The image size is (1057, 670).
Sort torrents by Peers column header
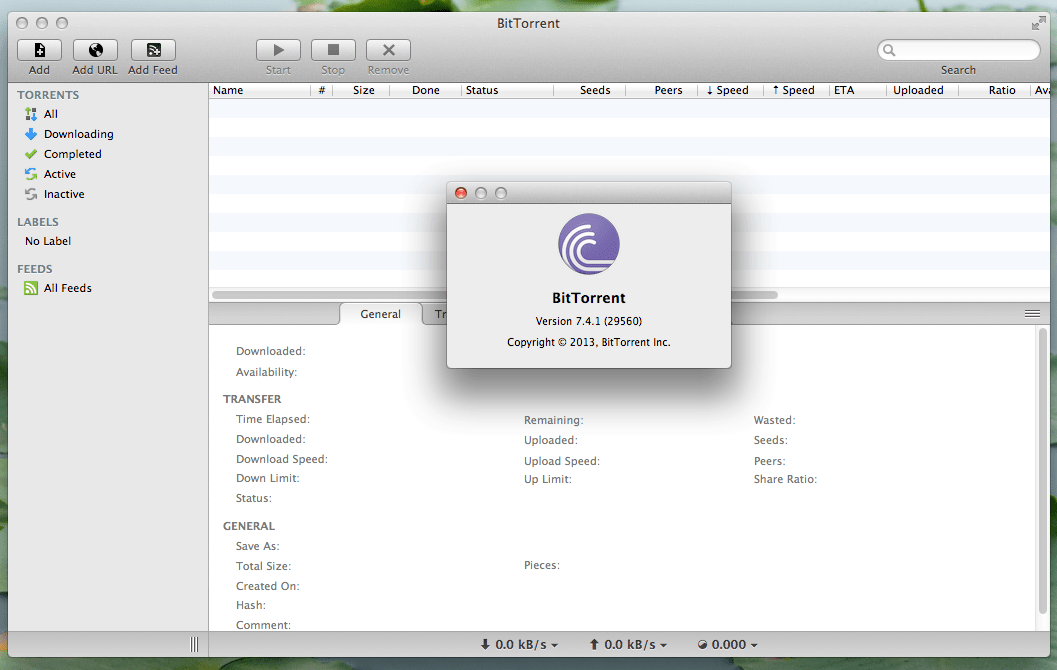point(662,90)
